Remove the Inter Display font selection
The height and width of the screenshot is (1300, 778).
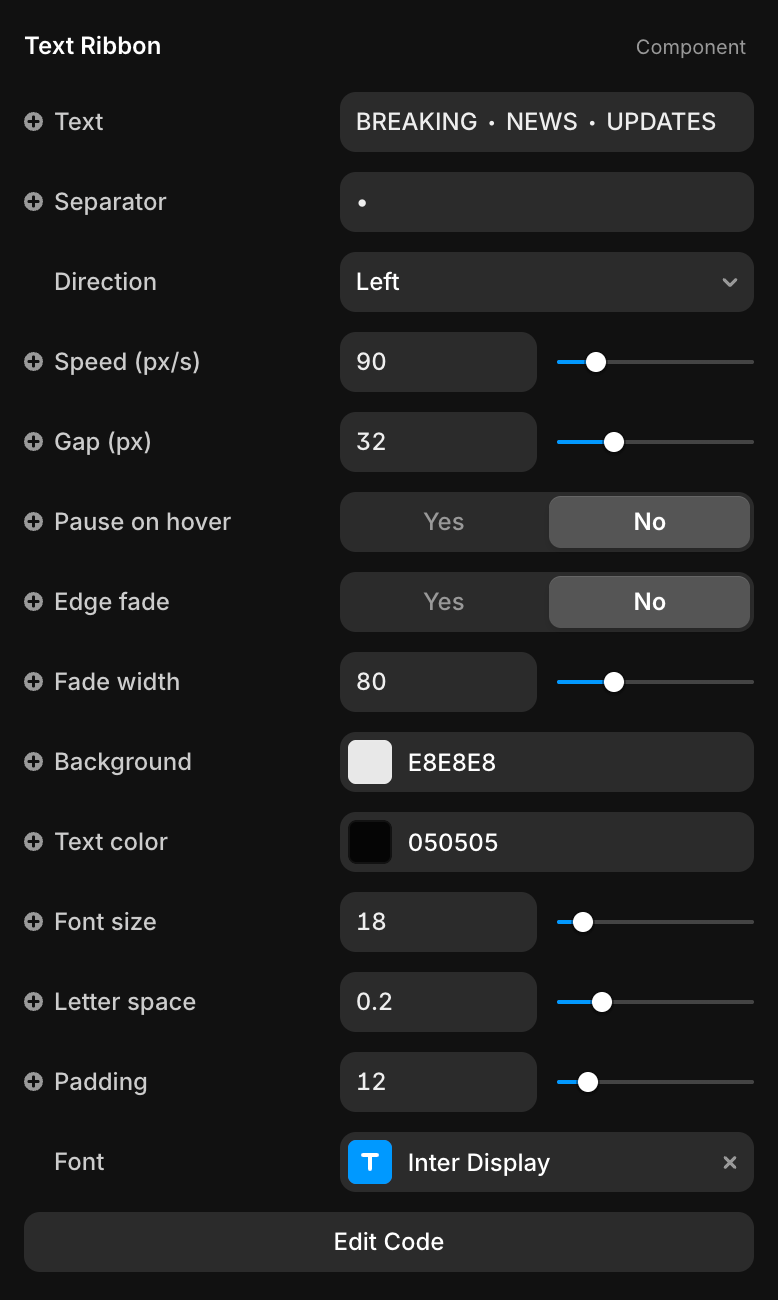tap(730, 1162)
